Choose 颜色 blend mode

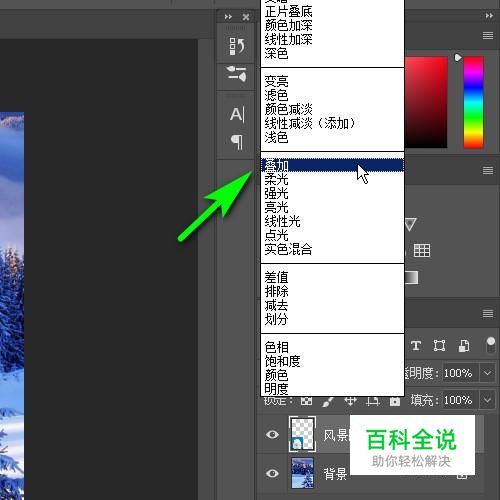(x=332, y=375)
